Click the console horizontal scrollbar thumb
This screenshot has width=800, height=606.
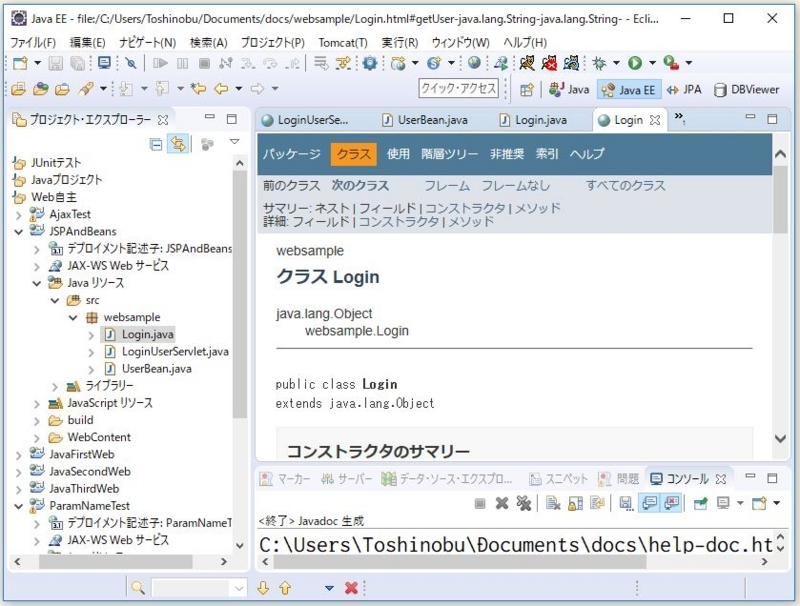pos(460,562)
